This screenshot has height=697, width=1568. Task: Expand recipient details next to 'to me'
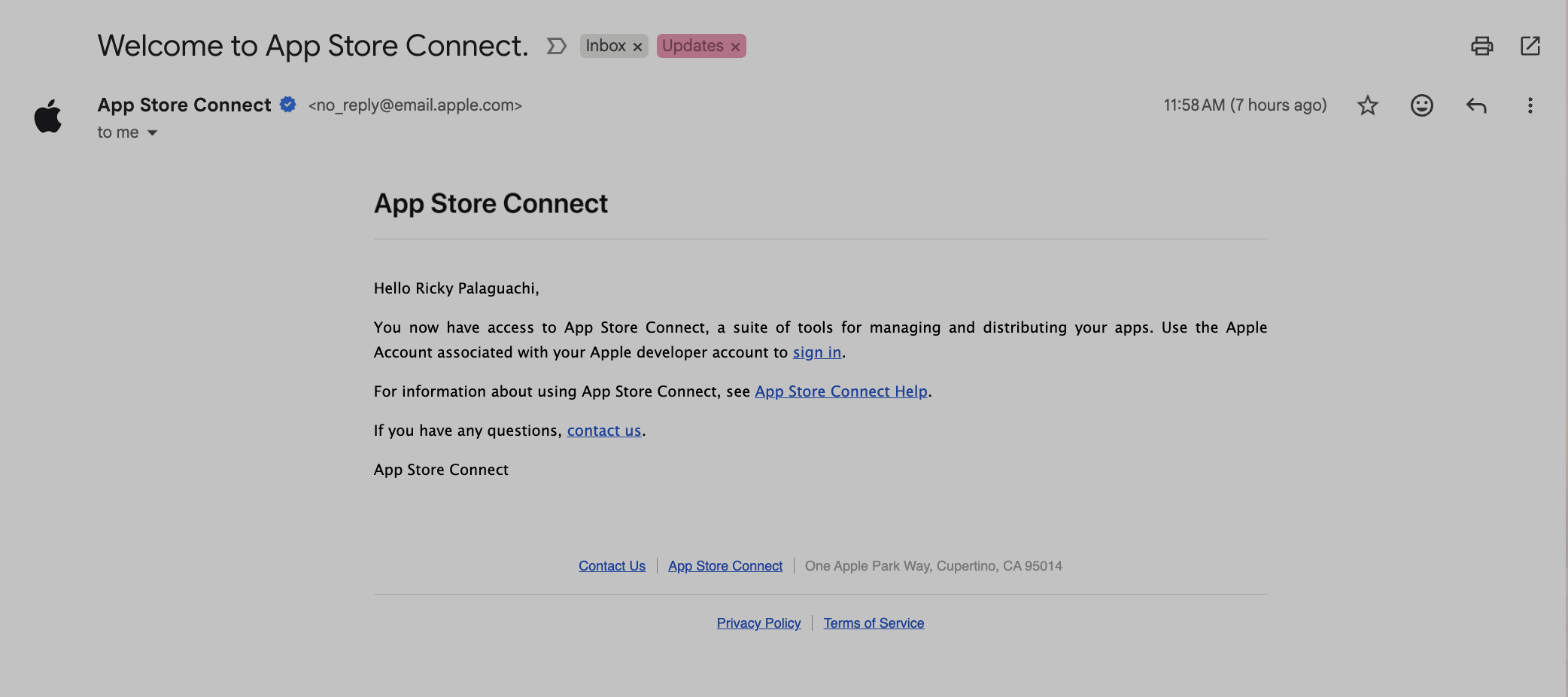tap(152, 132)
